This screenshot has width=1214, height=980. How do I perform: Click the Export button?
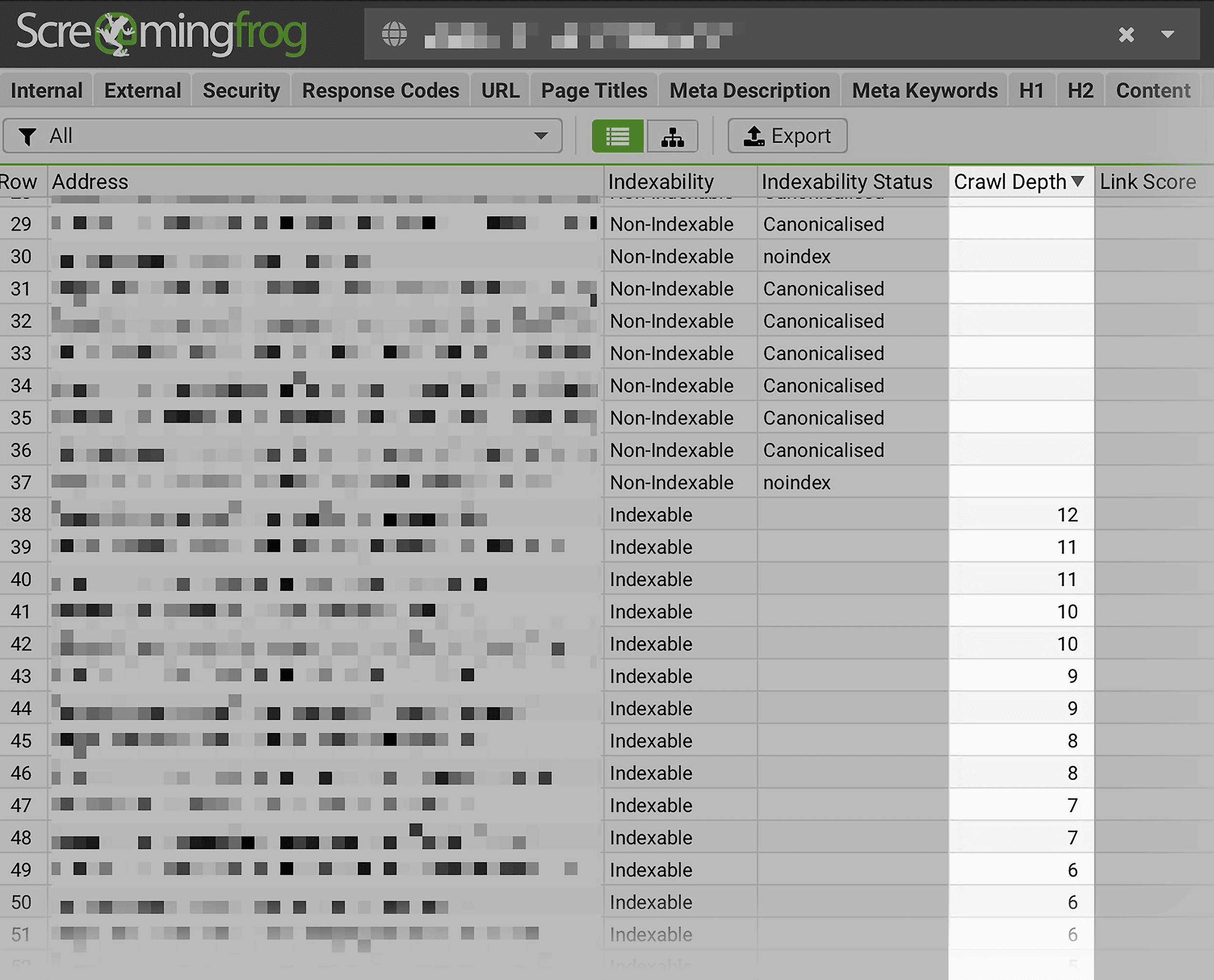click(x=788, y=135)
